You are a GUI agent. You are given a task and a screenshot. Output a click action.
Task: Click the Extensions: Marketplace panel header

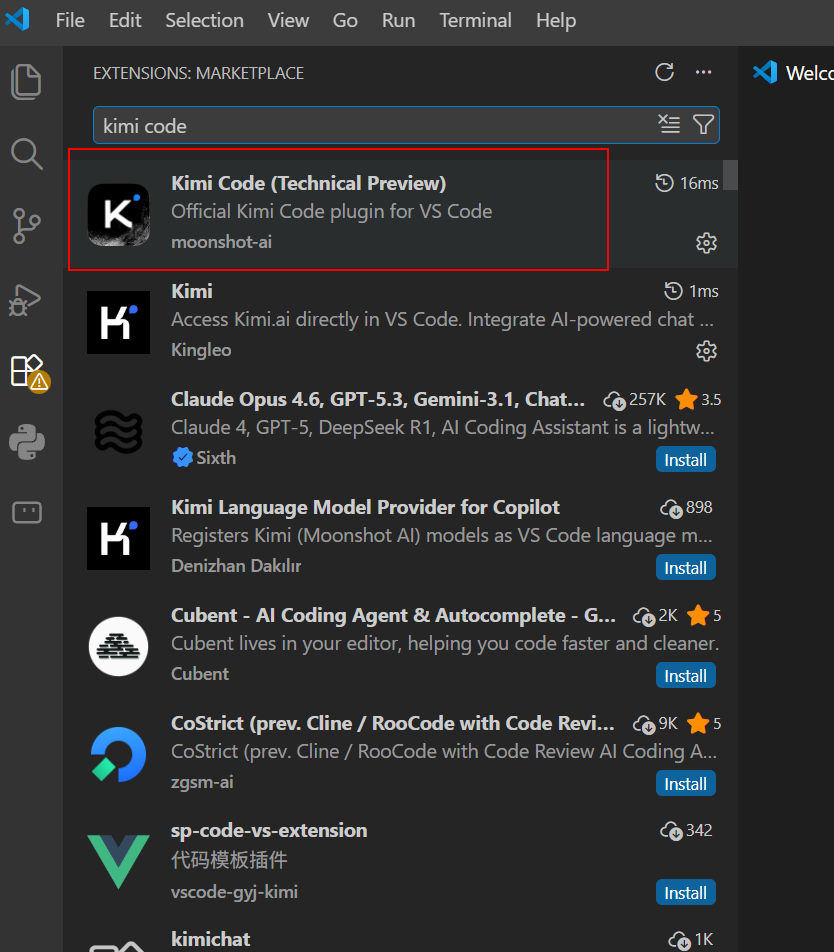click(x=198, y=73)
